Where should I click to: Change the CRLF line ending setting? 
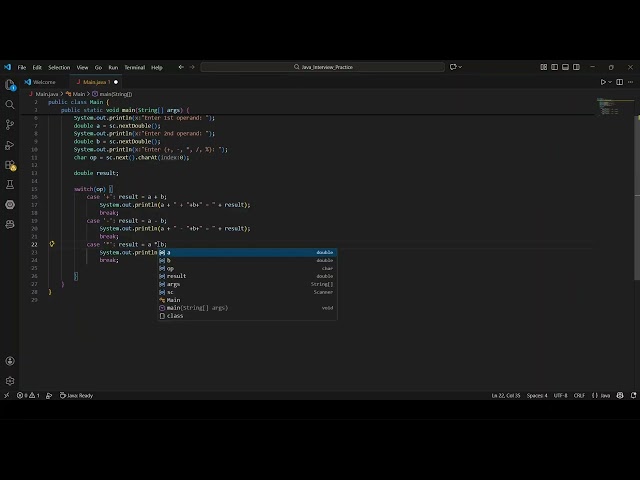[579, 395]
